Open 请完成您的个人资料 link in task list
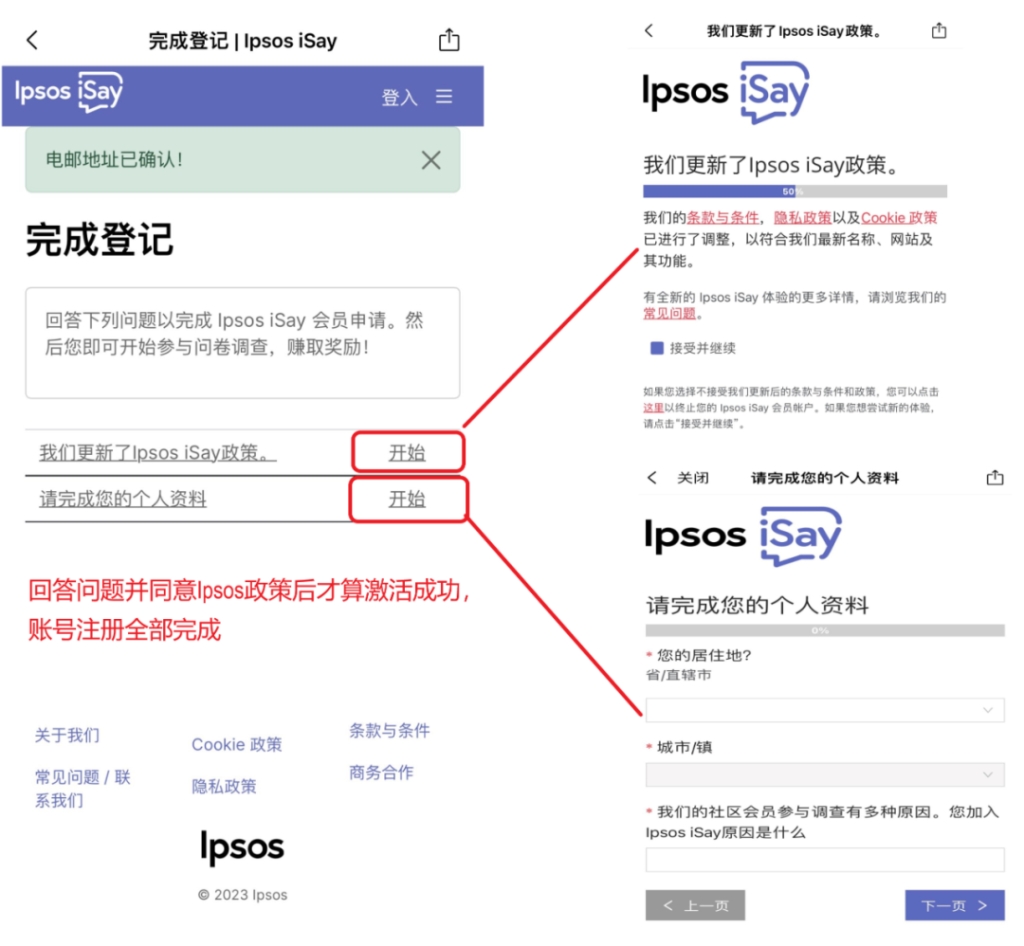Image resolution: width=1024 pixels, height=946 pixels. coord(123,499)
